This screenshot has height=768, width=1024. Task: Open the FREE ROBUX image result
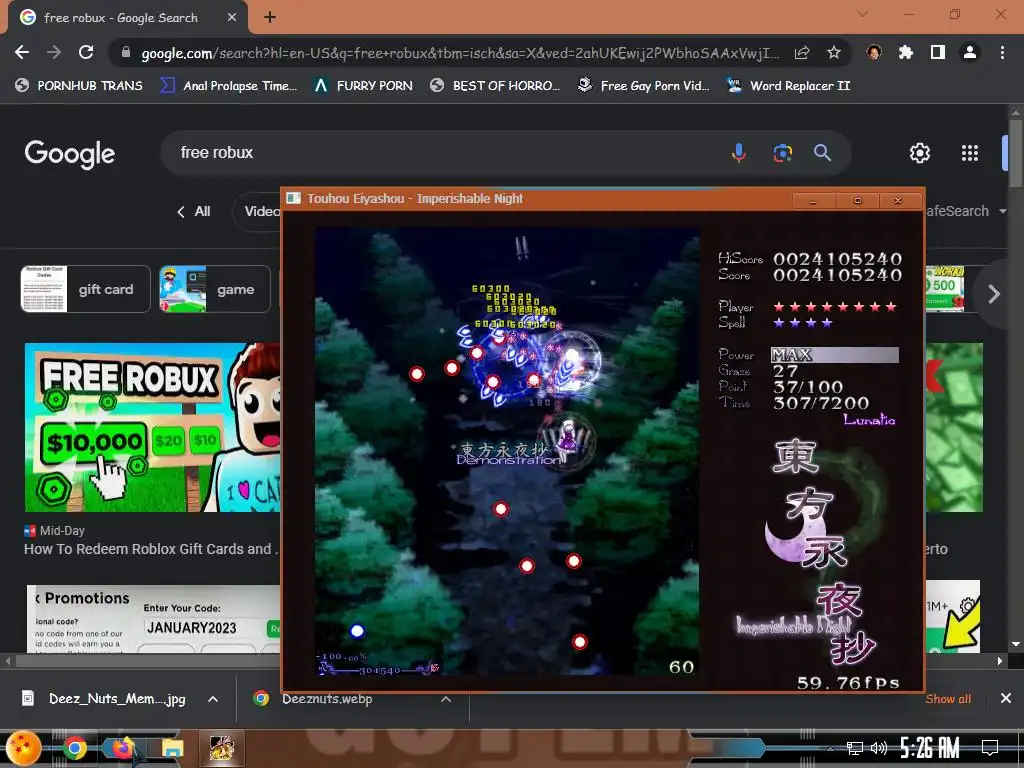[x=152, y=427]
